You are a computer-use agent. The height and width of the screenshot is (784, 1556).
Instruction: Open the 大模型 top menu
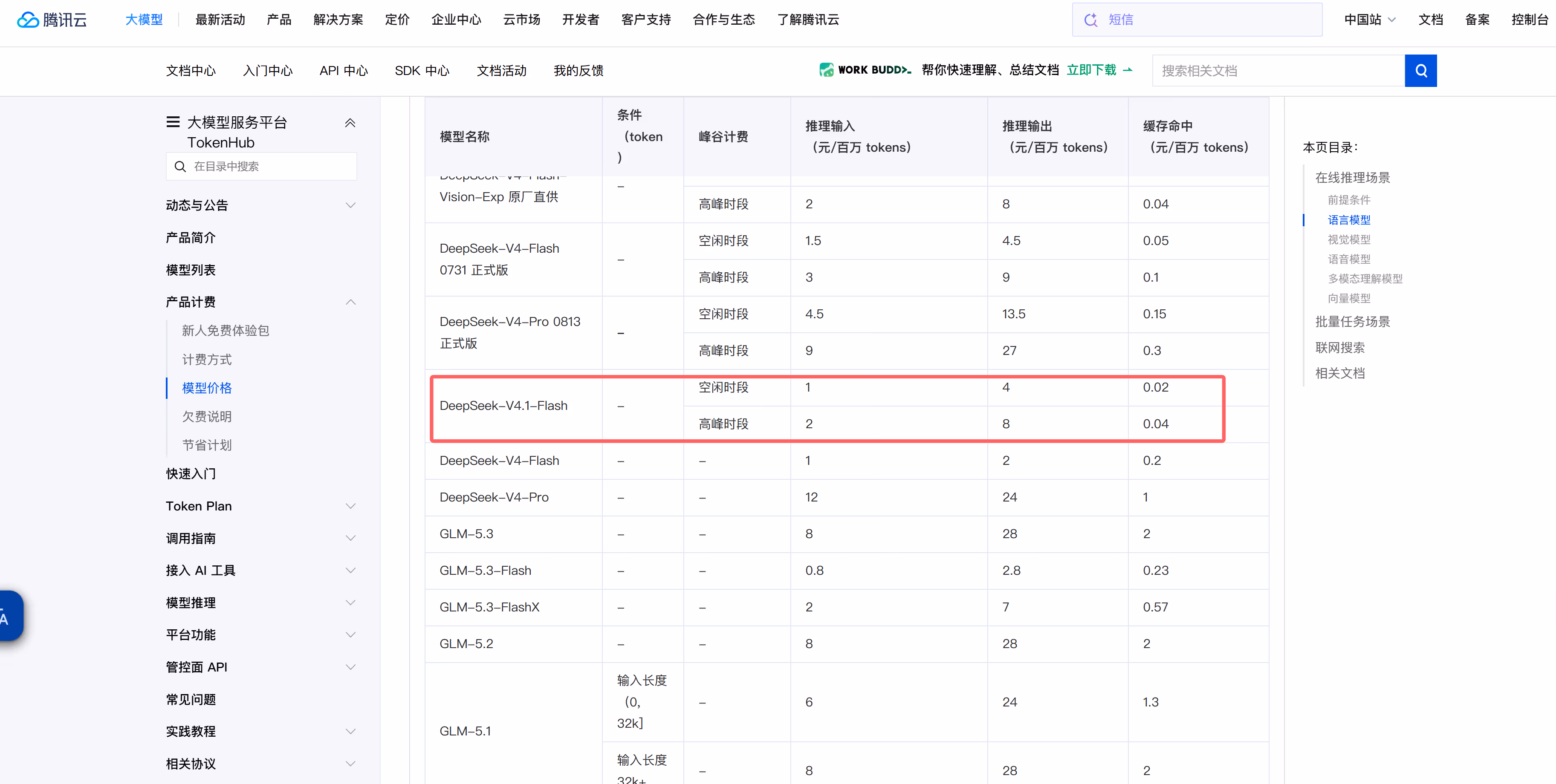point(144,20)
